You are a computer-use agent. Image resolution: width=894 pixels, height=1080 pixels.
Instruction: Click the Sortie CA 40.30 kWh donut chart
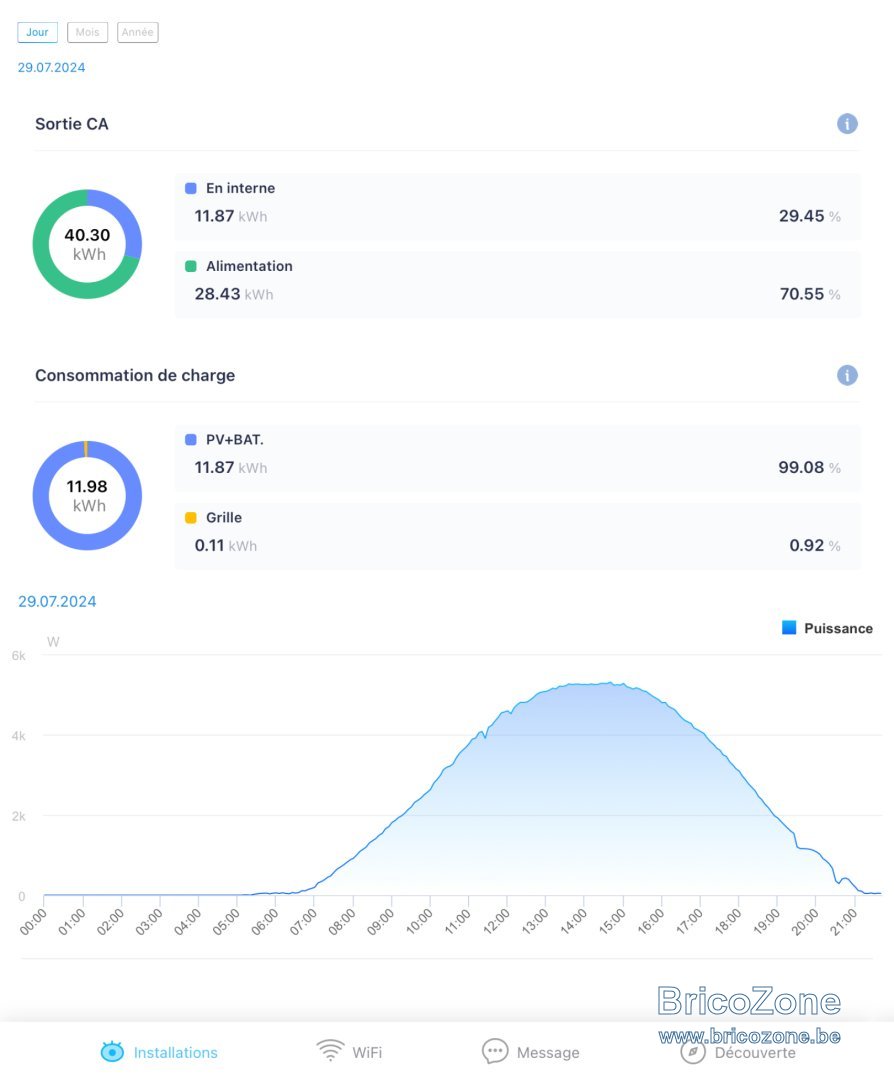87,244
